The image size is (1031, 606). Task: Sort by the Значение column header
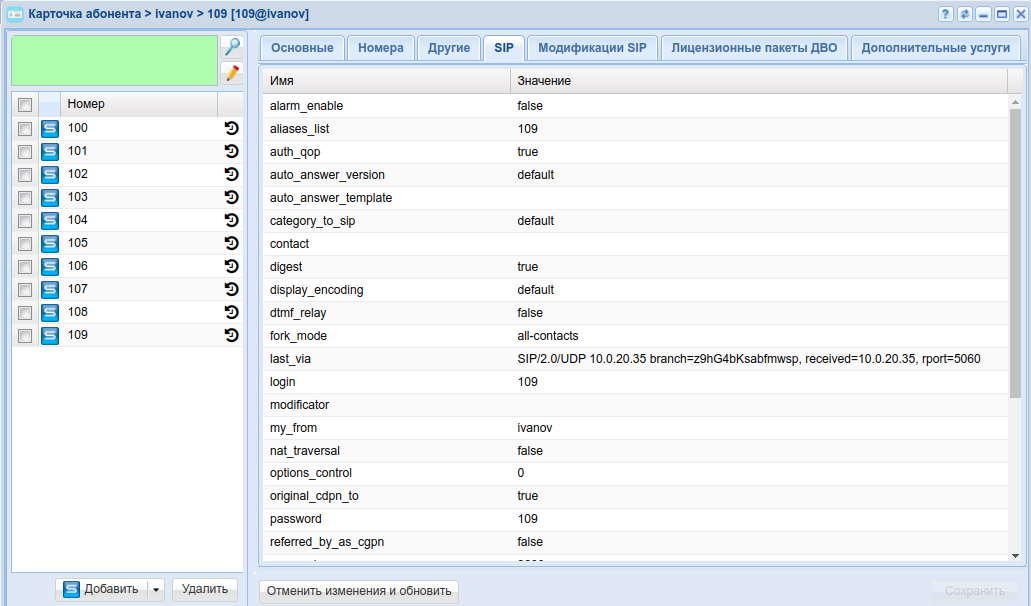(x=759, y=81)
